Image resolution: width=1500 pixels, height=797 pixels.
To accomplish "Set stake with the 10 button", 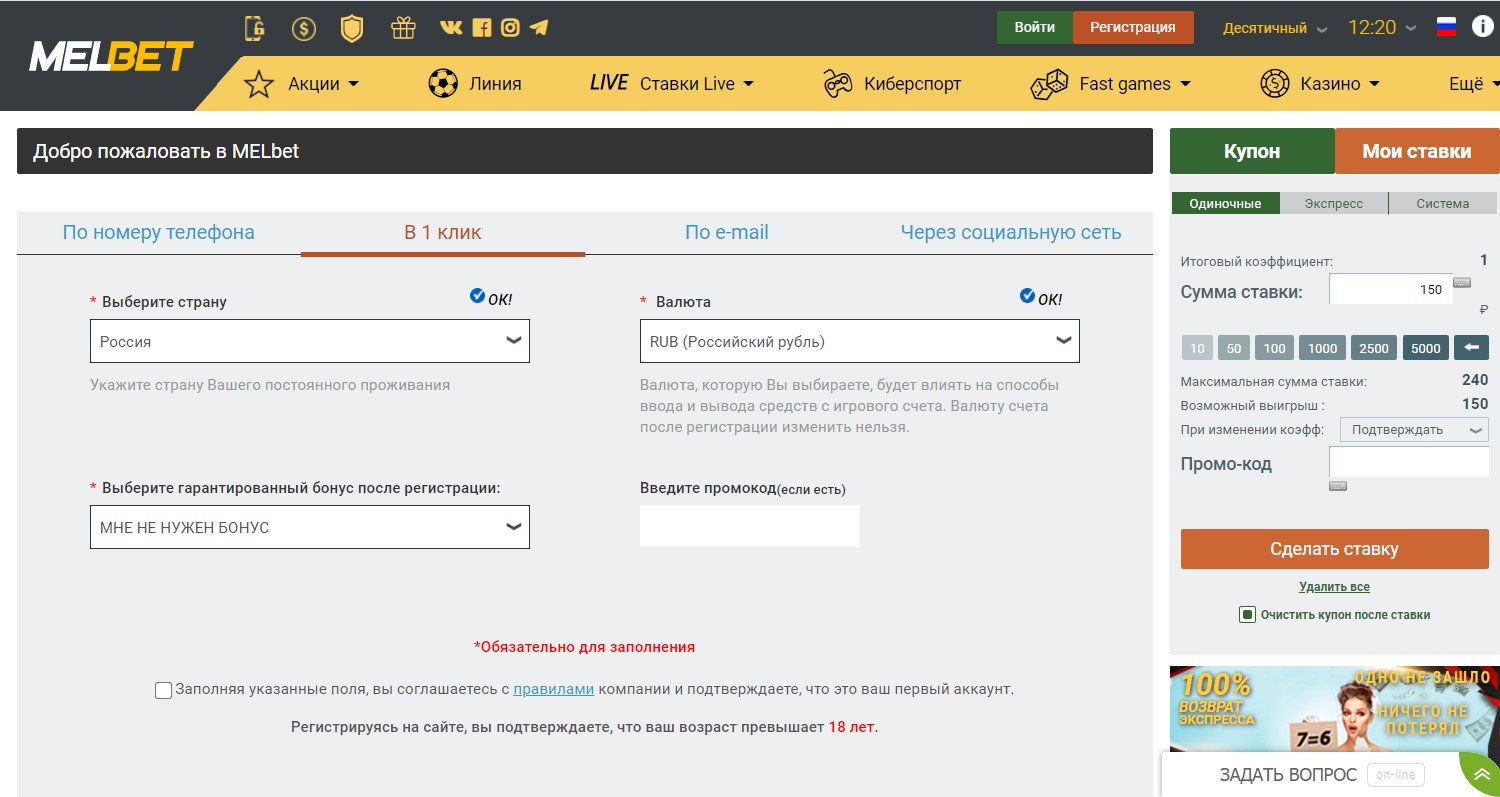I will click(x=1197, y=348).
